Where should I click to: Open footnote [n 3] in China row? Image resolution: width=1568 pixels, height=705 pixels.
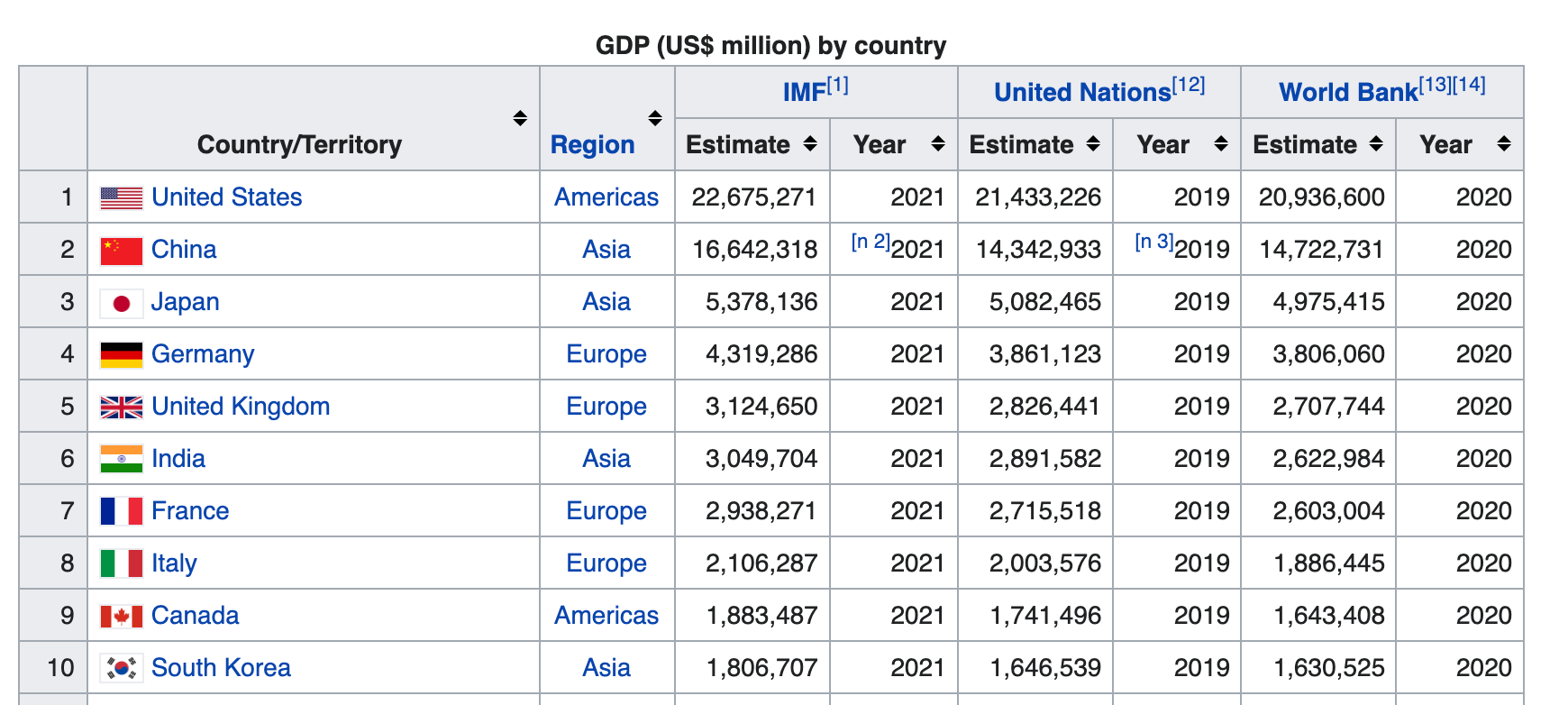click(1154, 242)
